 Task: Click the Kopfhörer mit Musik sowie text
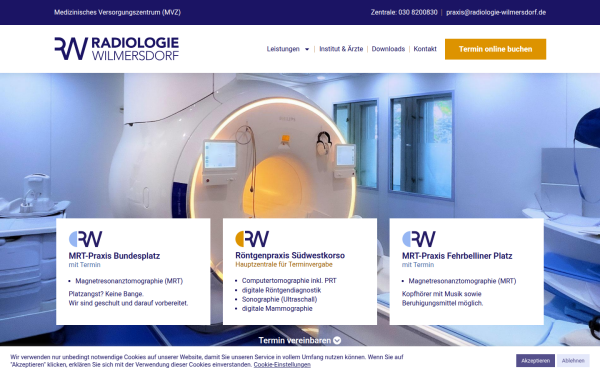coord(442,294)
